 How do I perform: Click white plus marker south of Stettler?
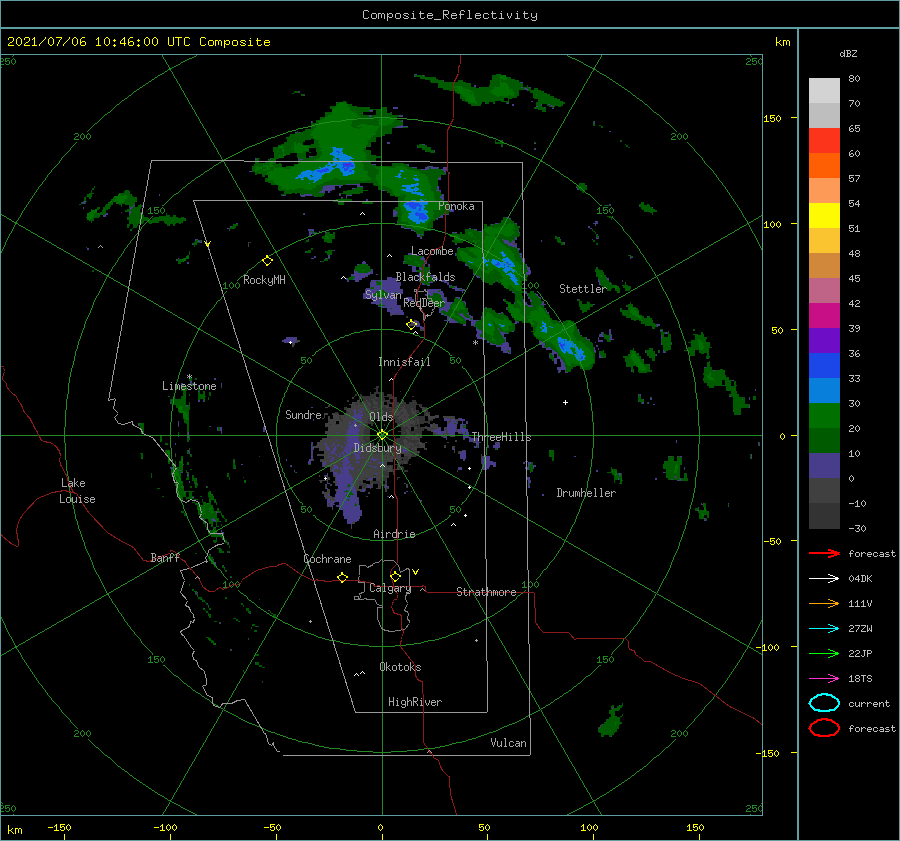[565, 402]
